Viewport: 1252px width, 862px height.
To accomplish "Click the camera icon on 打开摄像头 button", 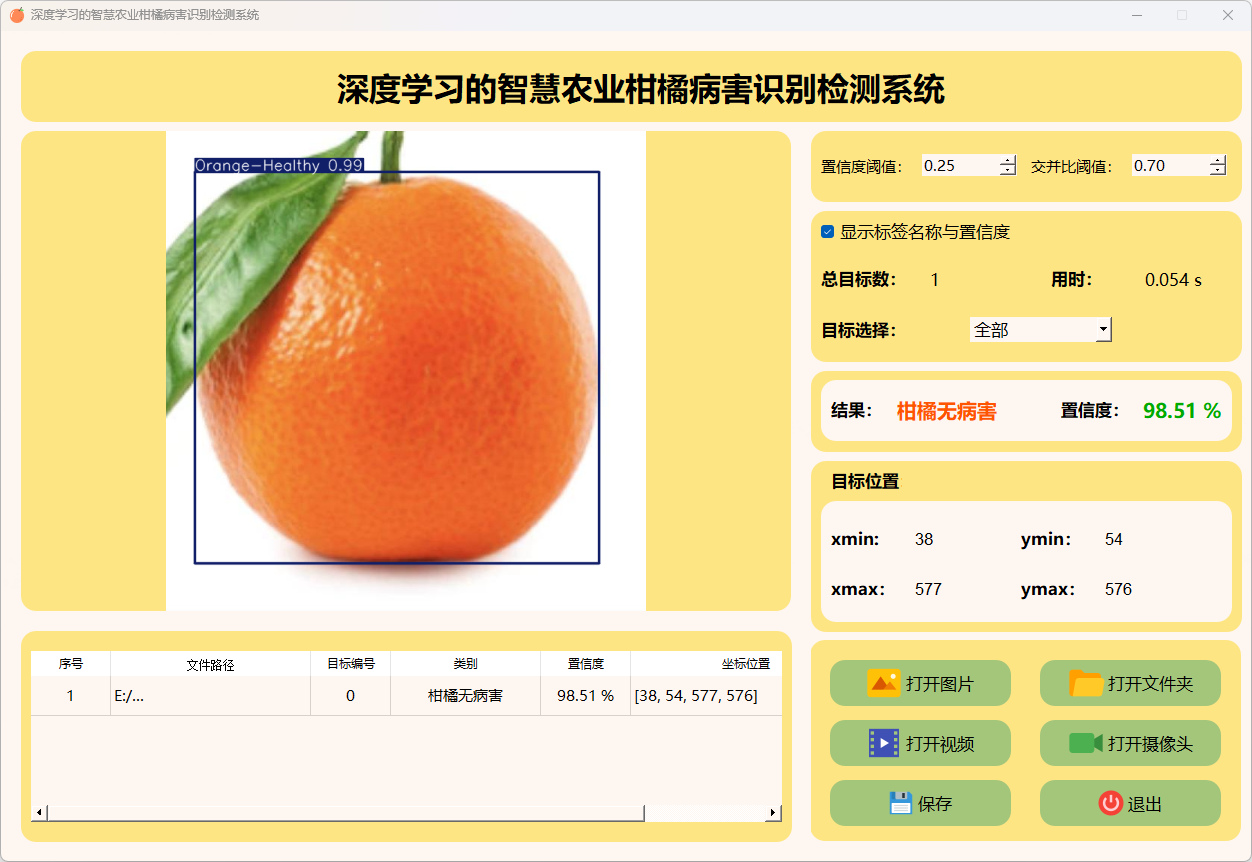I will pos(1085,743).
